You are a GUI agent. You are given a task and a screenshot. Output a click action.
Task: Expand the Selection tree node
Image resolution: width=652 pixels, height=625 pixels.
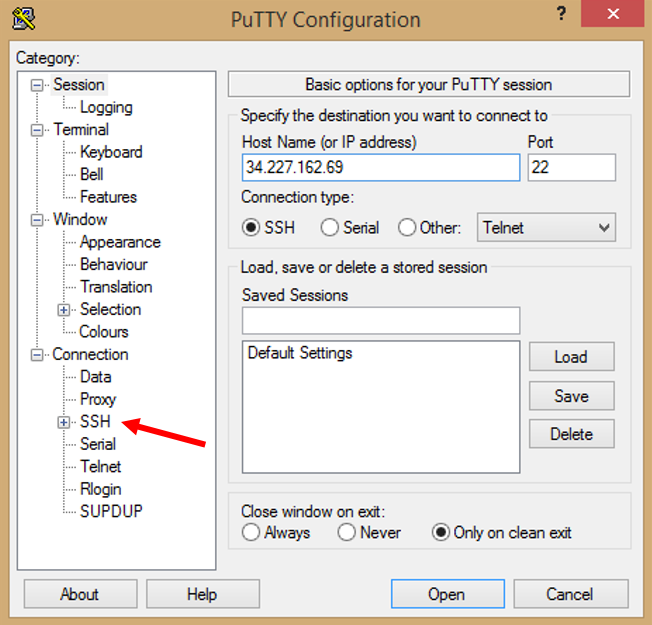[65, 310]
